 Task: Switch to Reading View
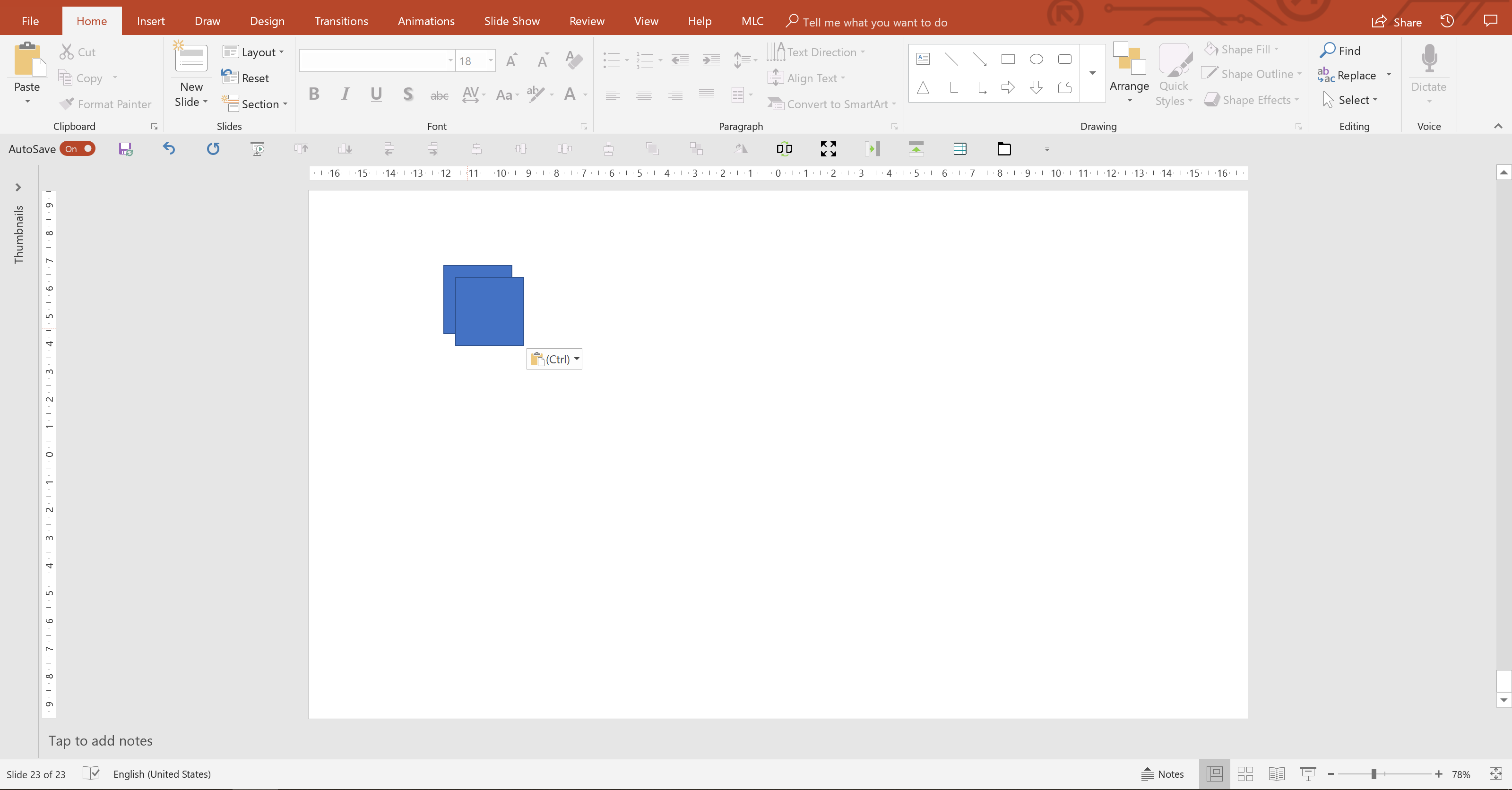1277,774
